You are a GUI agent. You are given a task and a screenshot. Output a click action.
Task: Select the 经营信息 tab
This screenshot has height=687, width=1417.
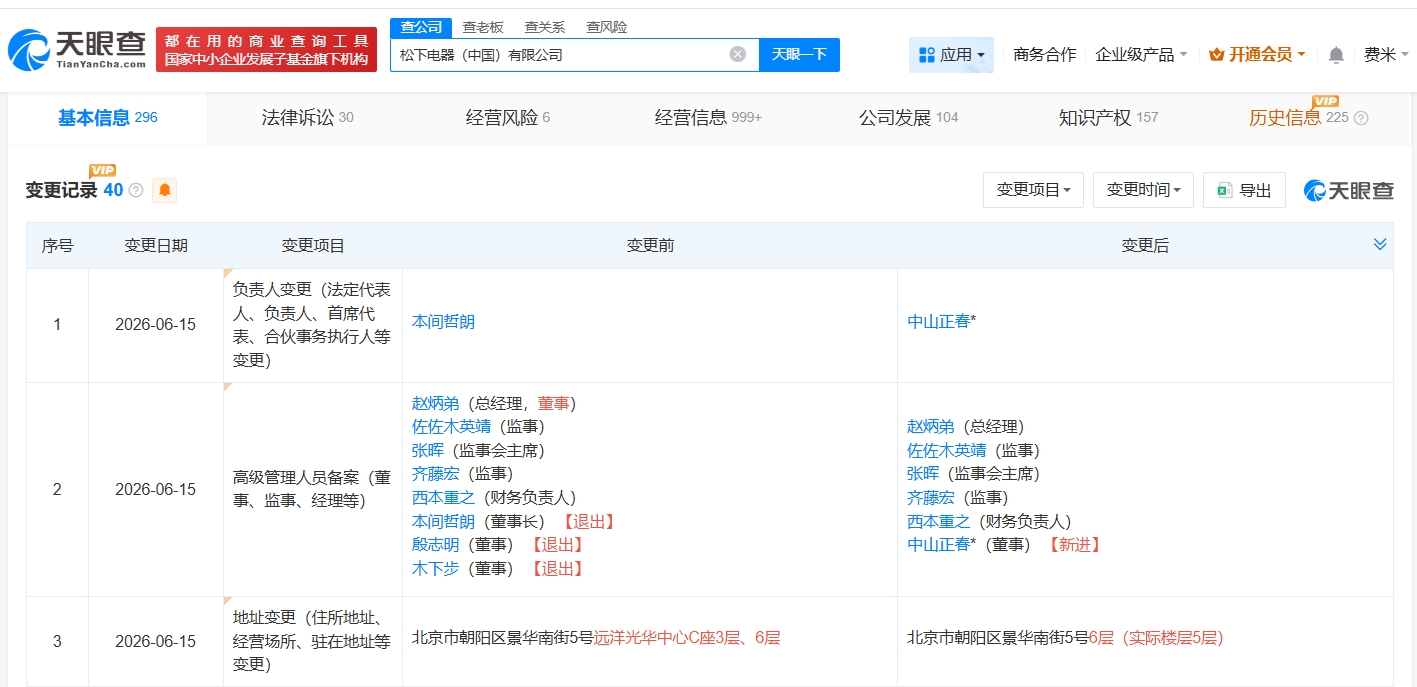pos(708,118)
